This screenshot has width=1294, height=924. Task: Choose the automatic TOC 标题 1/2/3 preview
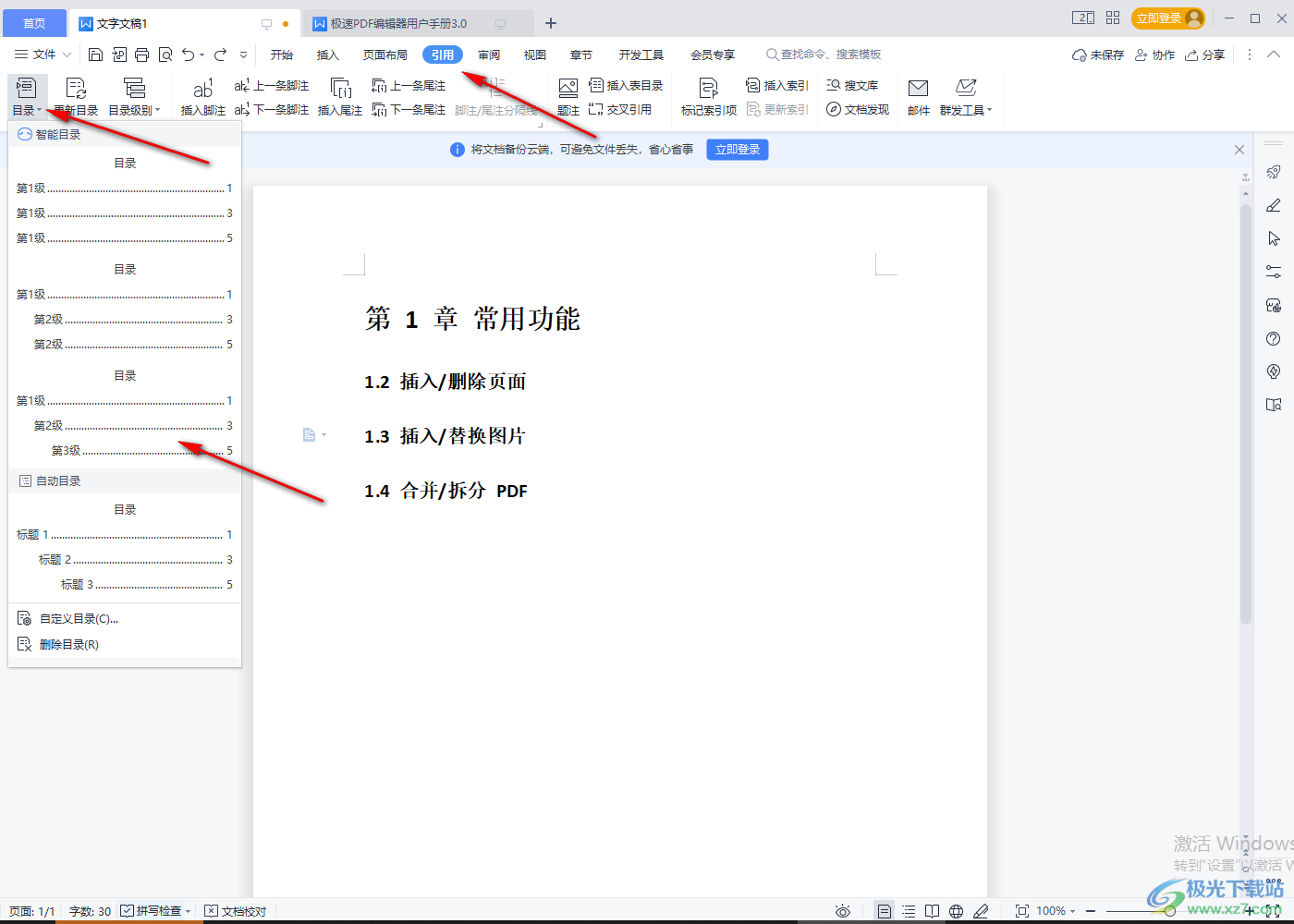pos(124,548)
